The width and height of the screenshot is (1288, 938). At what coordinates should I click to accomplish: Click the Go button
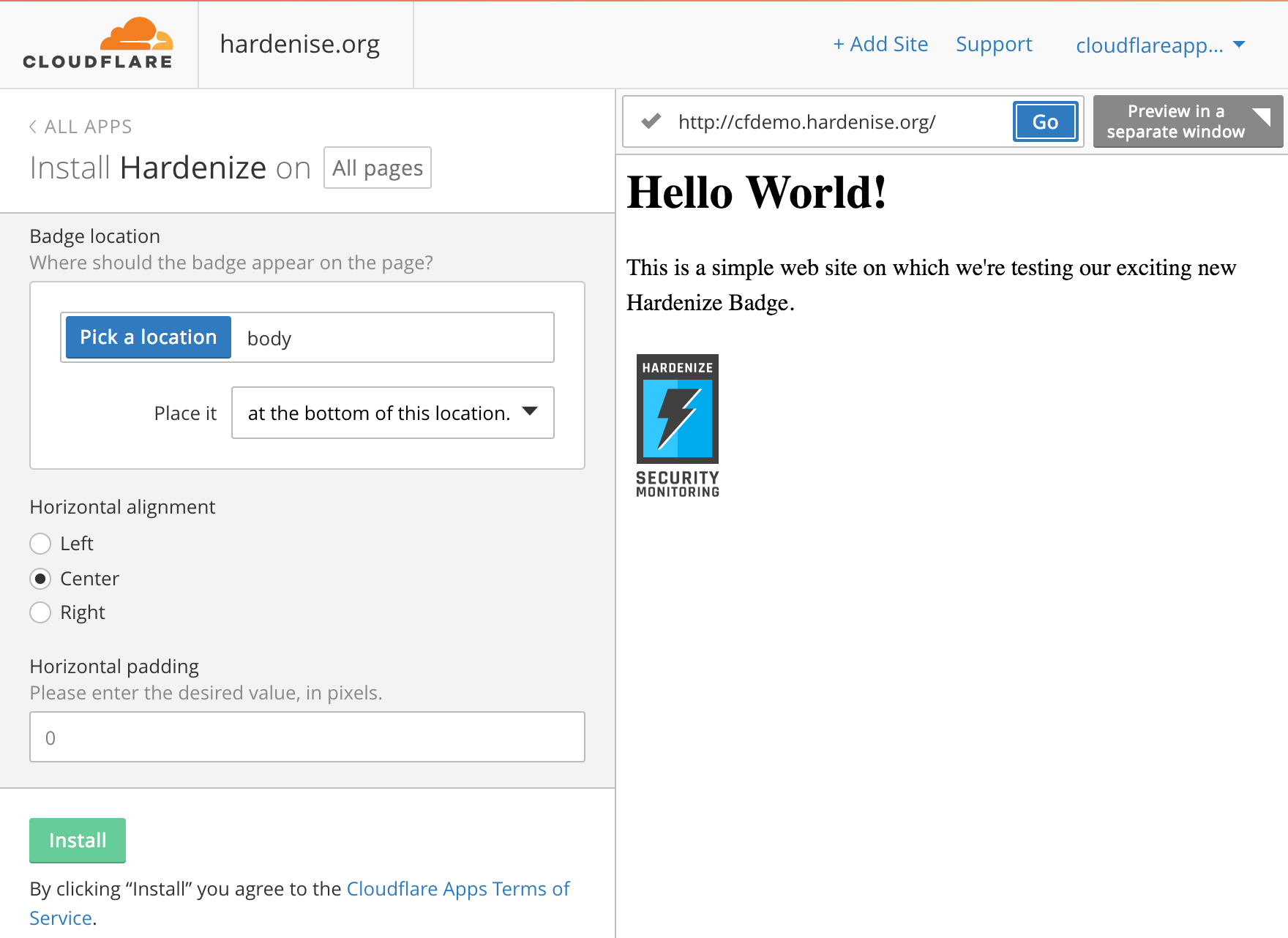point(1045,121)
